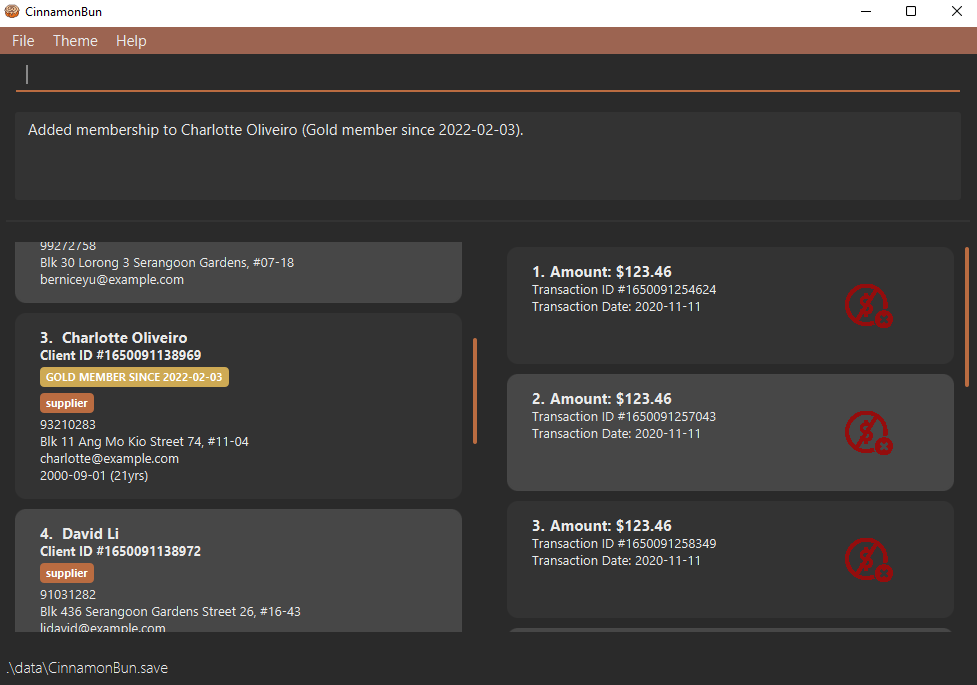Focus the command input field
Screen dimensions: 977x685
coord(488,75)
